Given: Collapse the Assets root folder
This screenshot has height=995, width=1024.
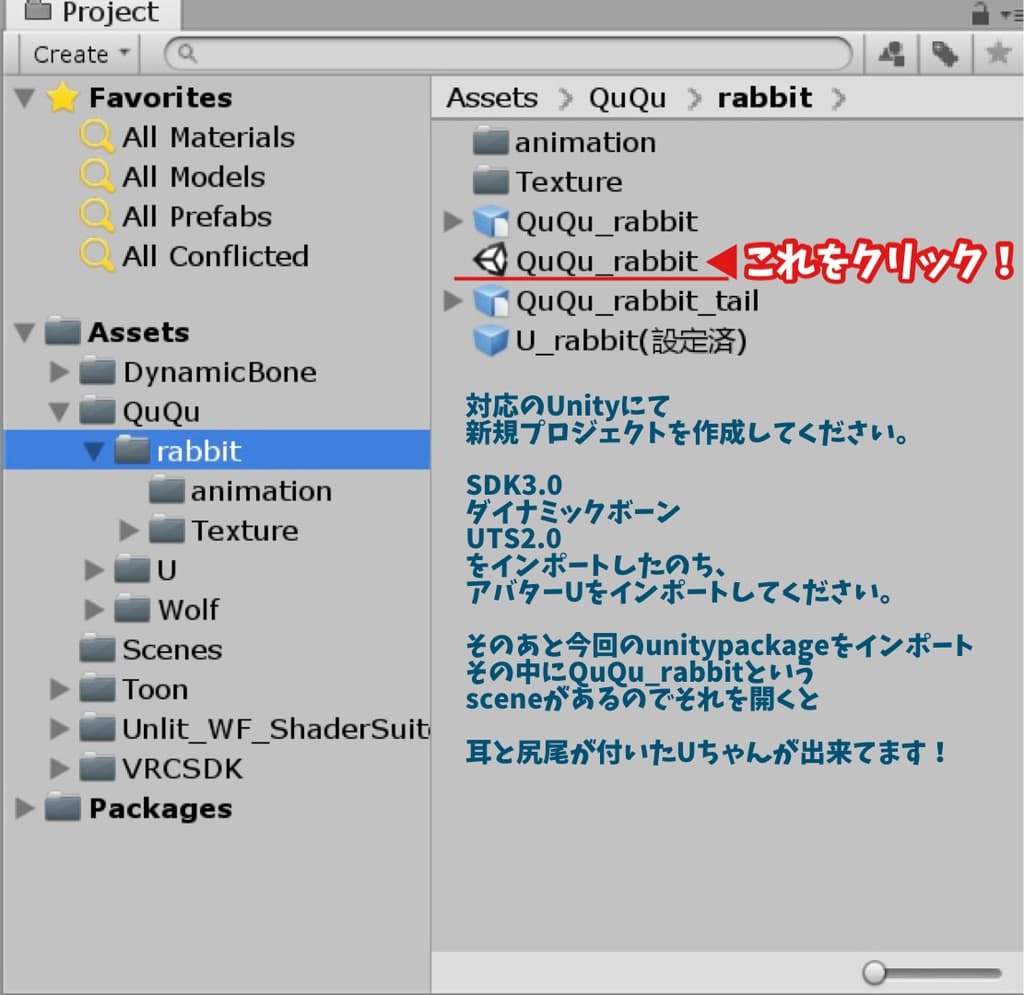Looking at the screenshot, I should [25, 333].
